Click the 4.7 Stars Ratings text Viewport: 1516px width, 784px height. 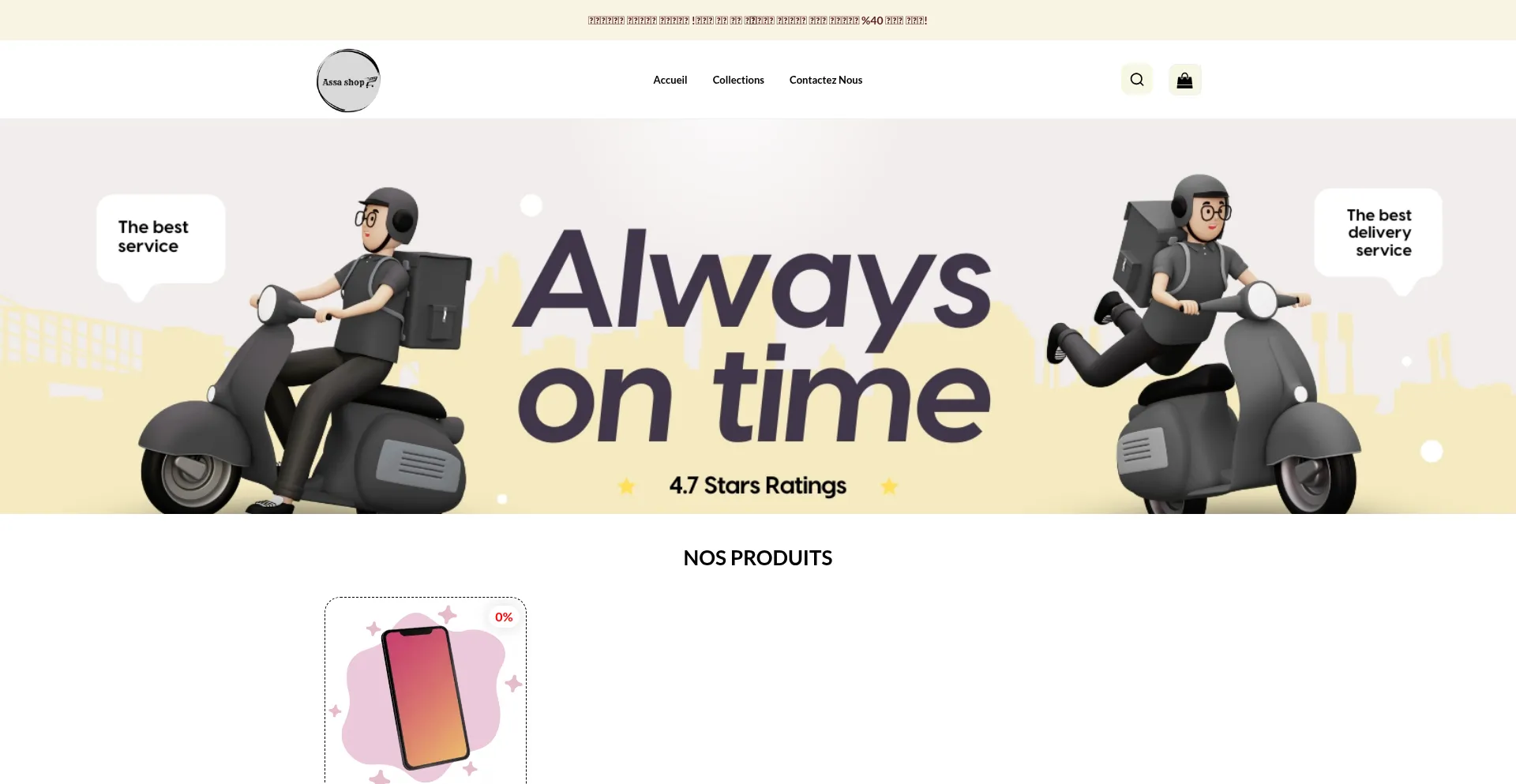[x=758, y=485]
